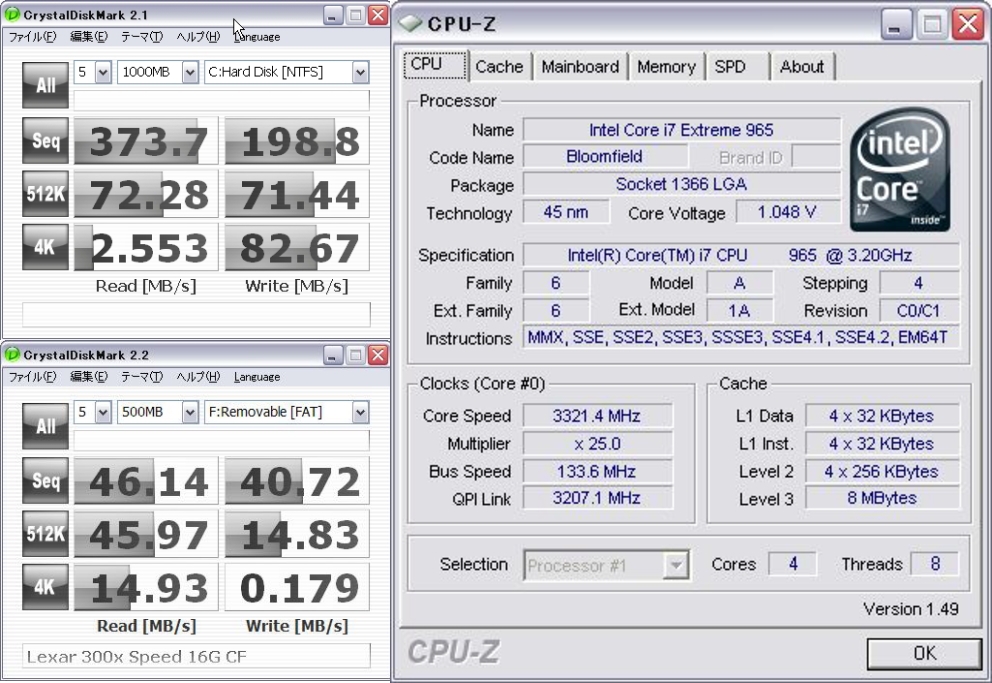Run All tests in CrystalDiskMark 2.1
The image size is (992, 683).
pyautogui.click(x=45, y=85)
